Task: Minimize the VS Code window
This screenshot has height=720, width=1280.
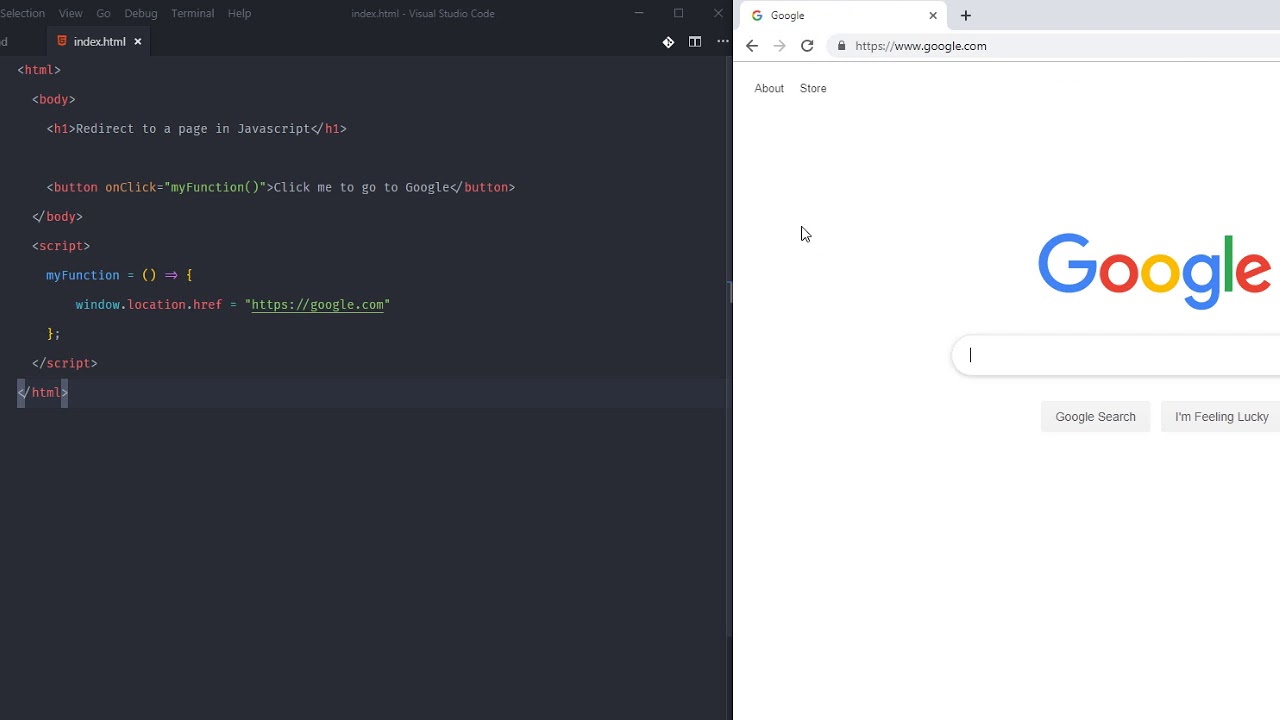Action: click(640, 13)
